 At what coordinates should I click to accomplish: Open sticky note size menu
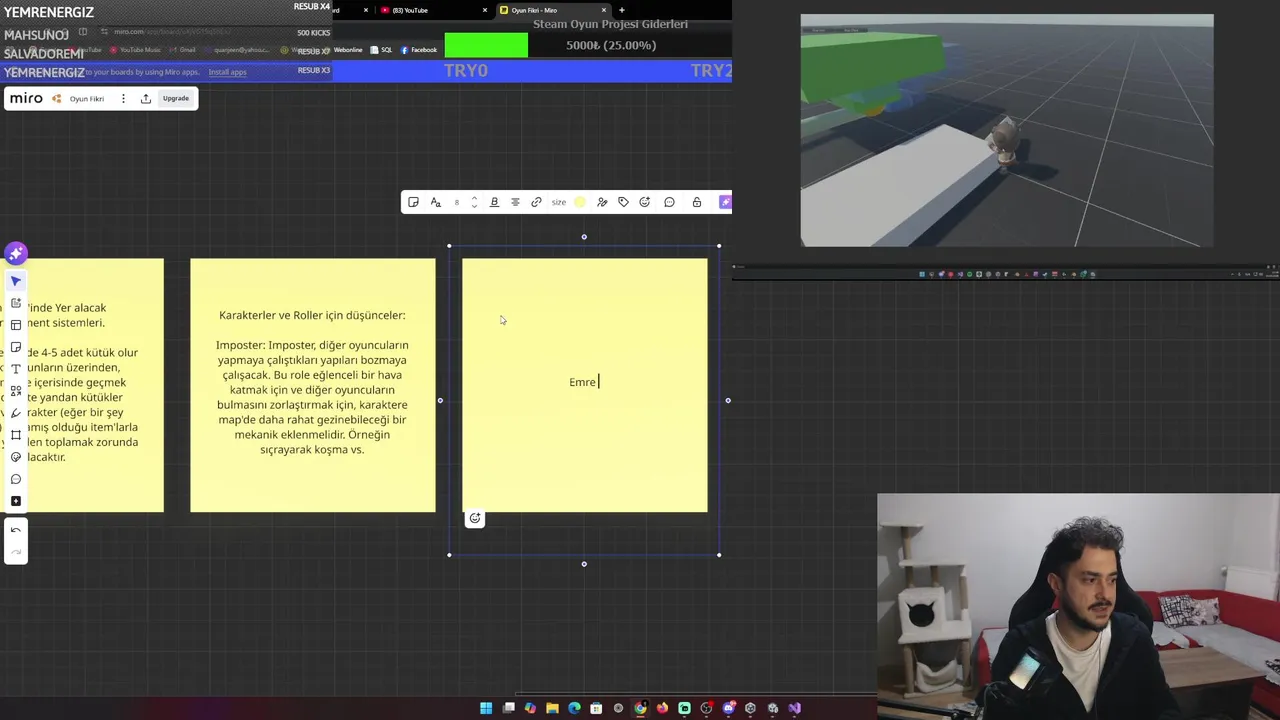coord(559,202)
